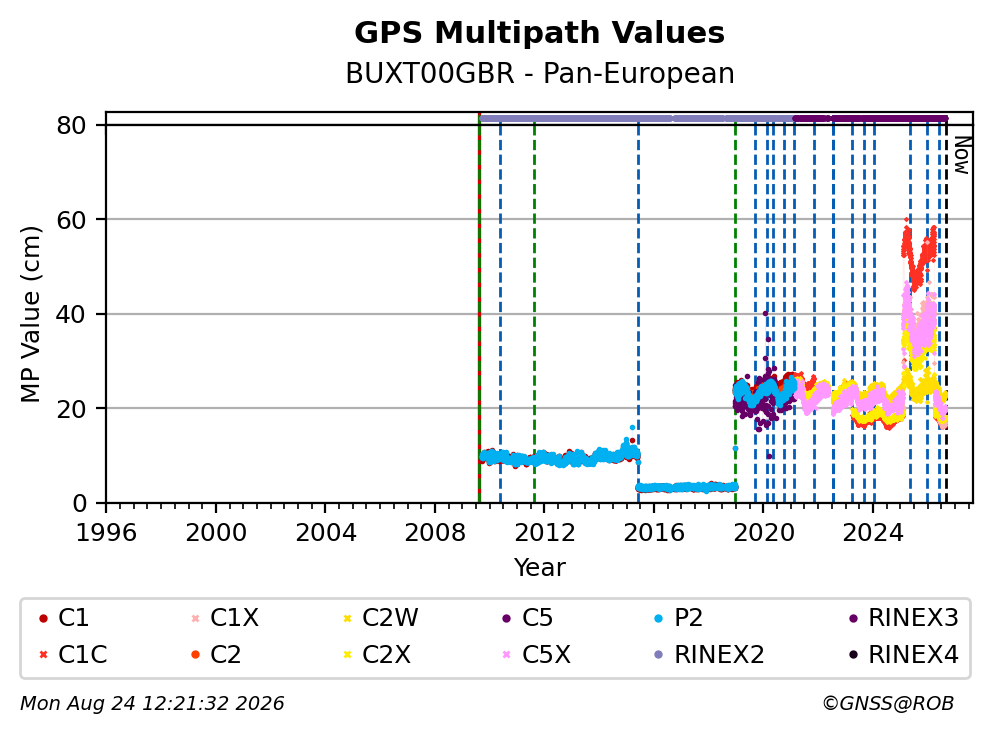The width and height of the screenshot is (992, 734).
Task: Select the P2 blue legend entry
Action: point(678,618)
